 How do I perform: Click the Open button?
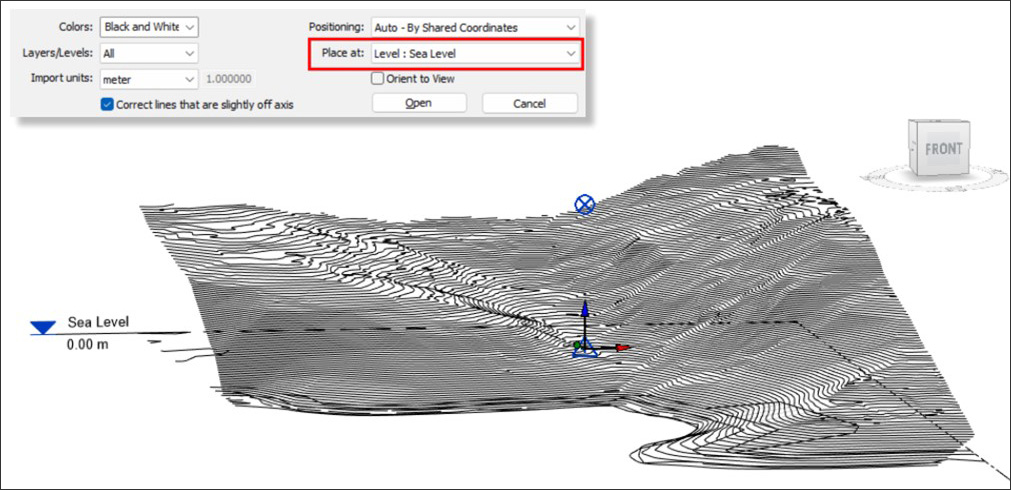[x=418, y=103]
